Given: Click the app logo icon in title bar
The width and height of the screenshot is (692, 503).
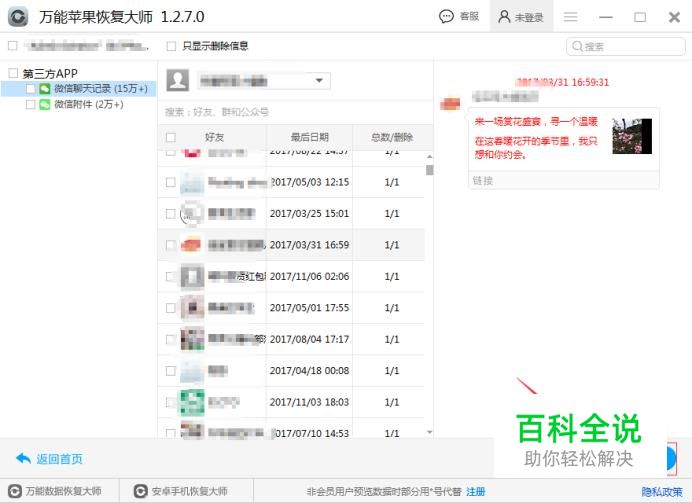Looking at the screenshot, I should (18, 17).
